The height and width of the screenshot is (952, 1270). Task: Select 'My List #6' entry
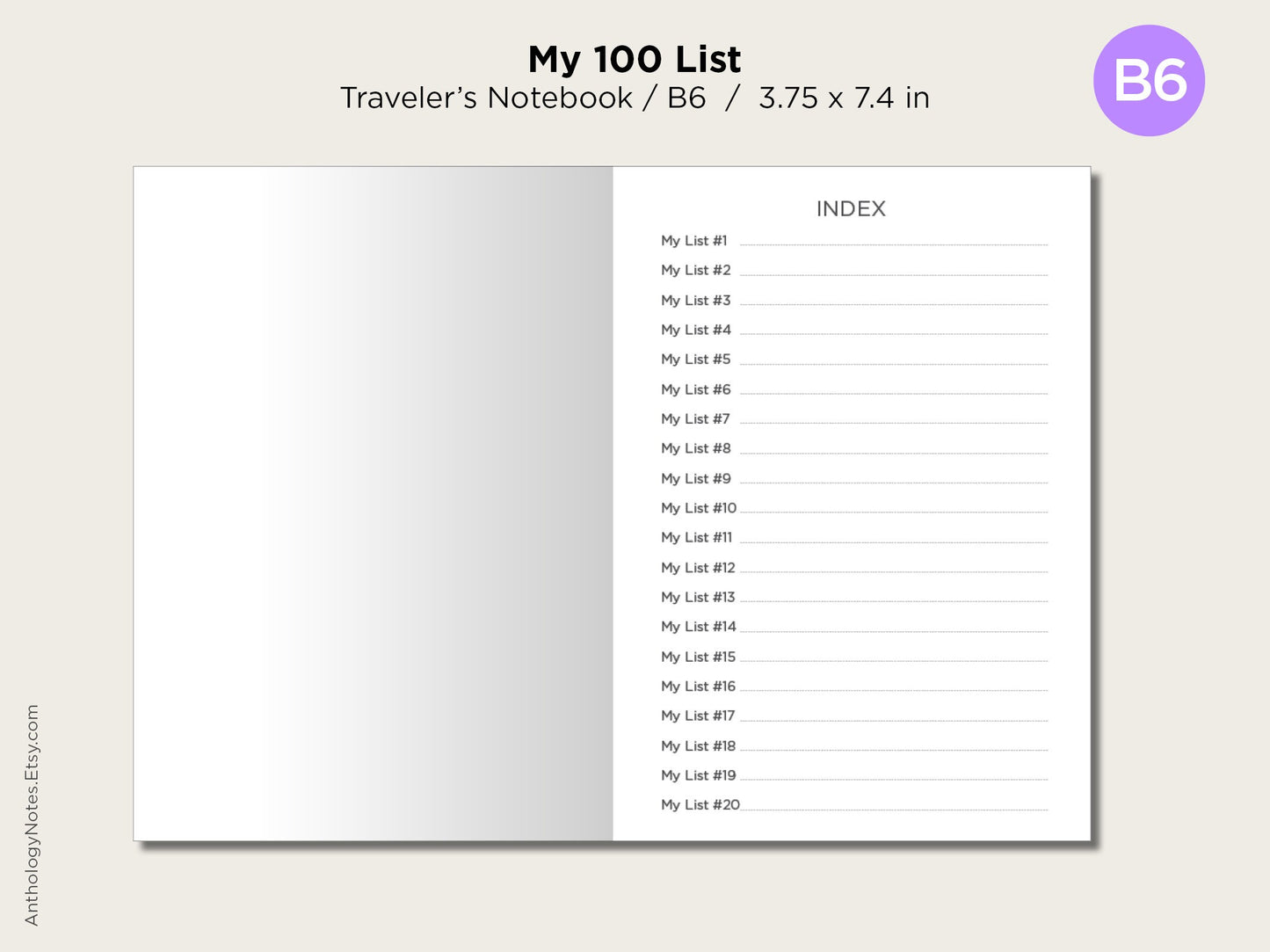(x=696, y=389)
